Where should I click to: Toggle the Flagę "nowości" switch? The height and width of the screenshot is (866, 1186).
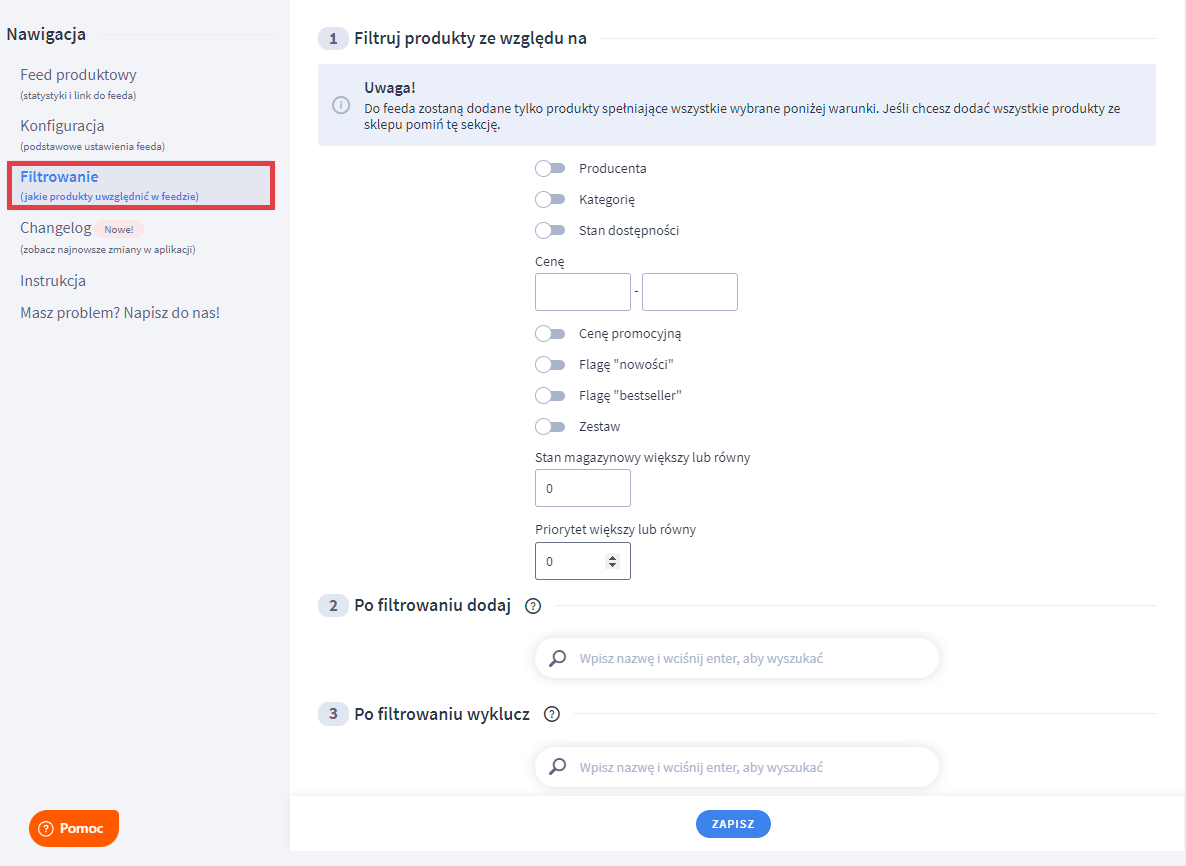pyautogui.click(x=550, y=364)
